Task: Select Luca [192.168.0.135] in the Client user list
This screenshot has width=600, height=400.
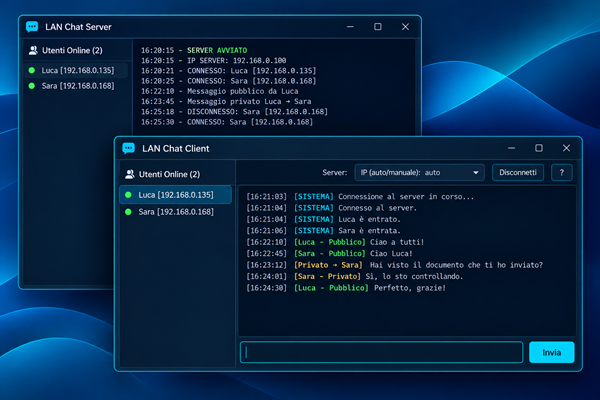Action: pyautogui.click(x=176, y=195)
